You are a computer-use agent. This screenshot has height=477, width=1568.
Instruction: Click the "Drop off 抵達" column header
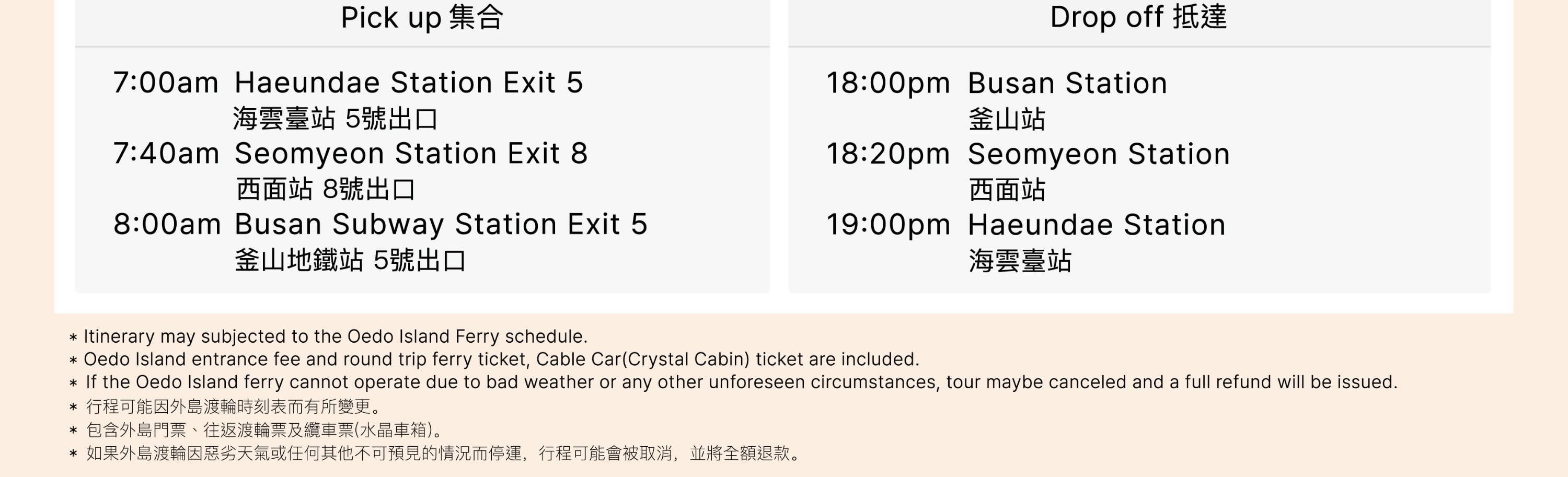tap(1138, 17)
